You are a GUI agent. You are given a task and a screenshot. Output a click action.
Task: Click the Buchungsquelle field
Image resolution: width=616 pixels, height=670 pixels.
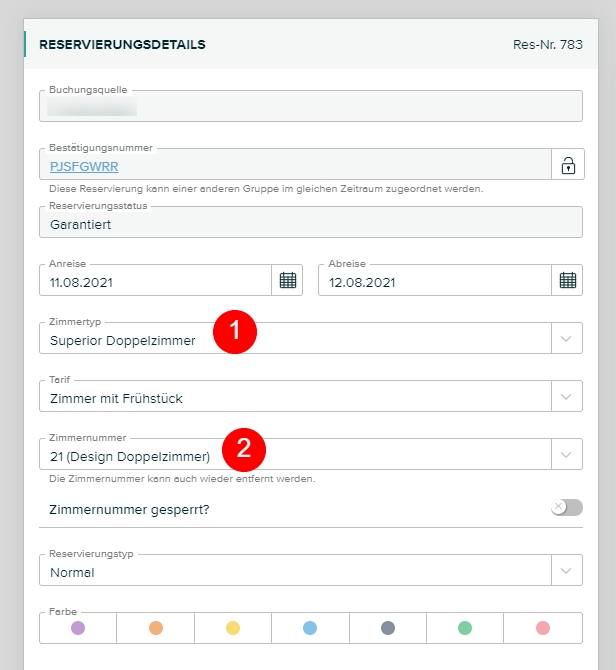coord(310,106)
